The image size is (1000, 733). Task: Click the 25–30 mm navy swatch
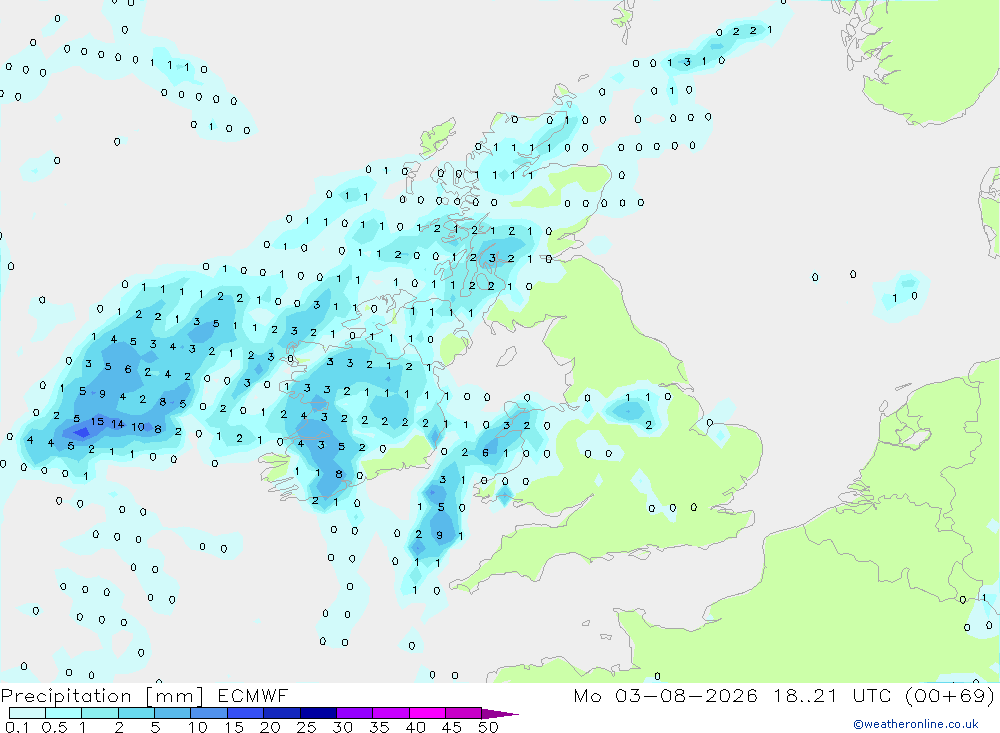pos(318,713)
